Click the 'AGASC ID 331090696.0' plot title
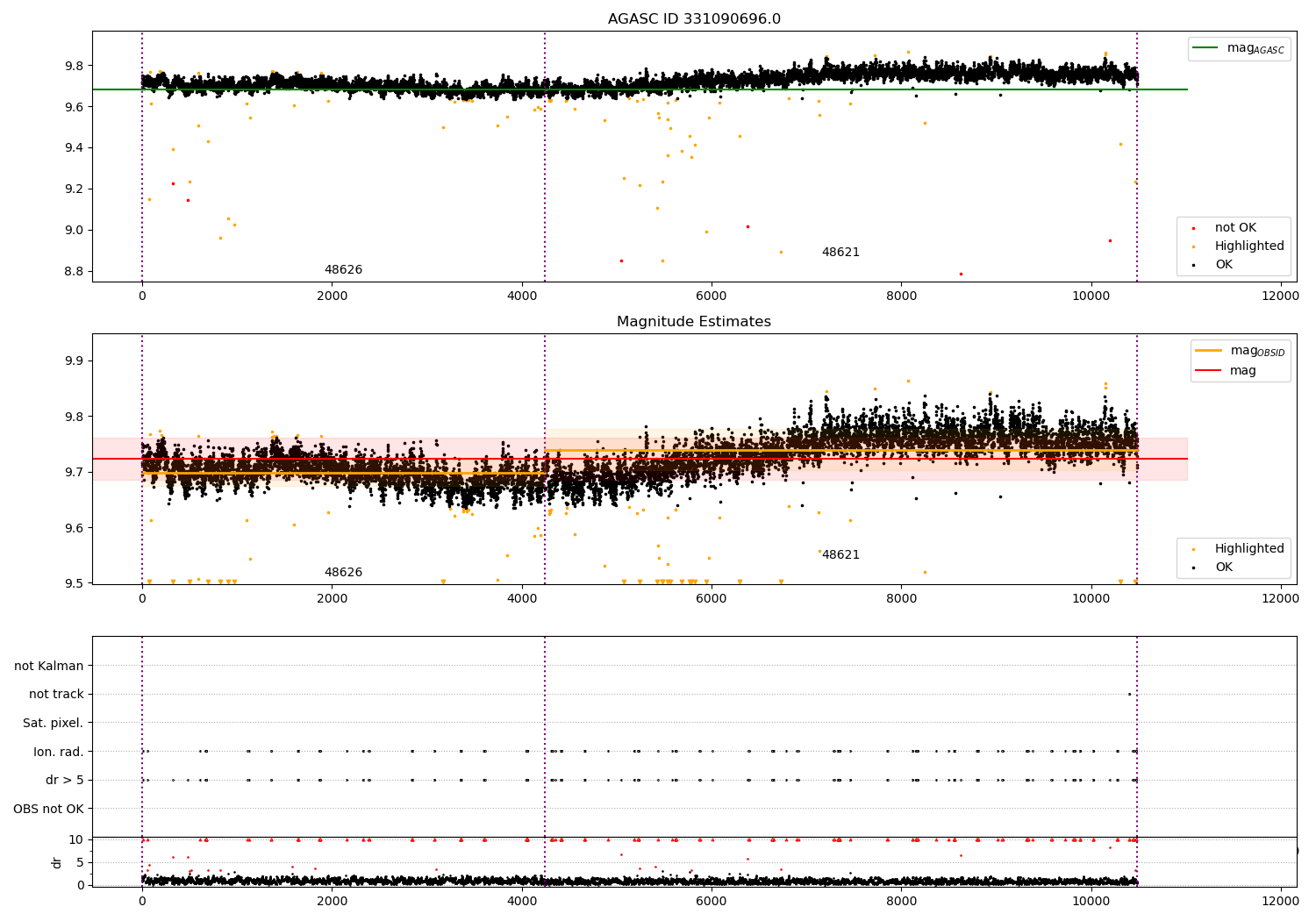 click(694, 19)
